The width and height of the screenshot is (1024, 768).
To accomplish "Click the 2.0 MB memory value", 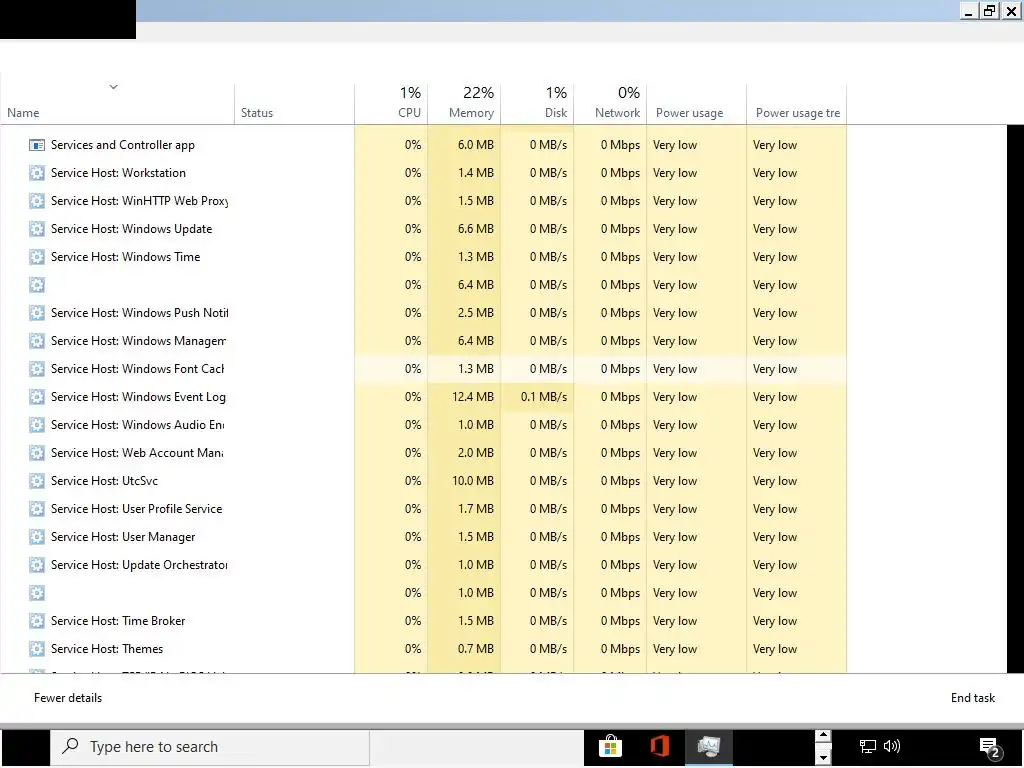I will pyautogui.click(x=475, y=453).
